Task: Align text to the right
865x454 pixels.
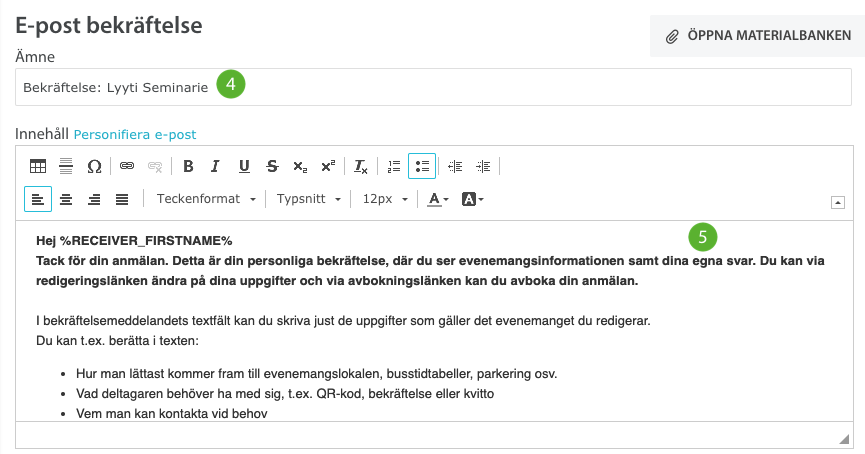Action: tap(94, 199)
